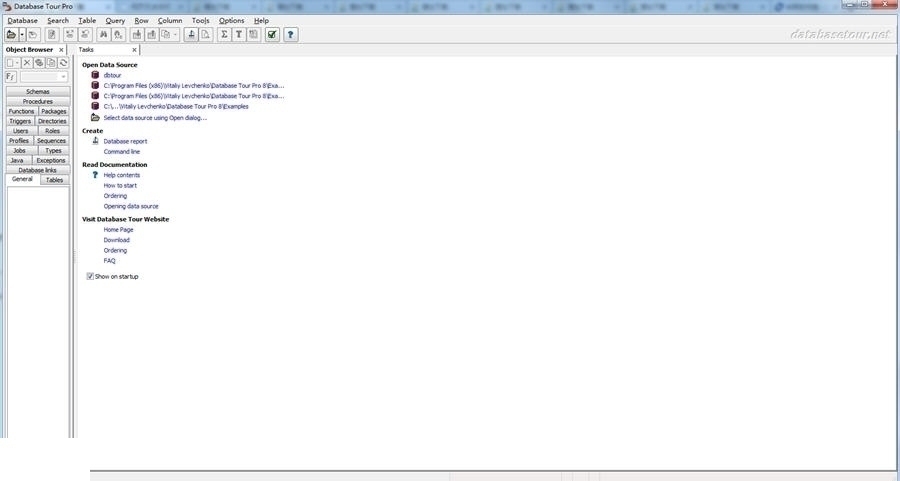Switch to the Functions tab
This screenshot has width=900, height=481.
point(21,111)
